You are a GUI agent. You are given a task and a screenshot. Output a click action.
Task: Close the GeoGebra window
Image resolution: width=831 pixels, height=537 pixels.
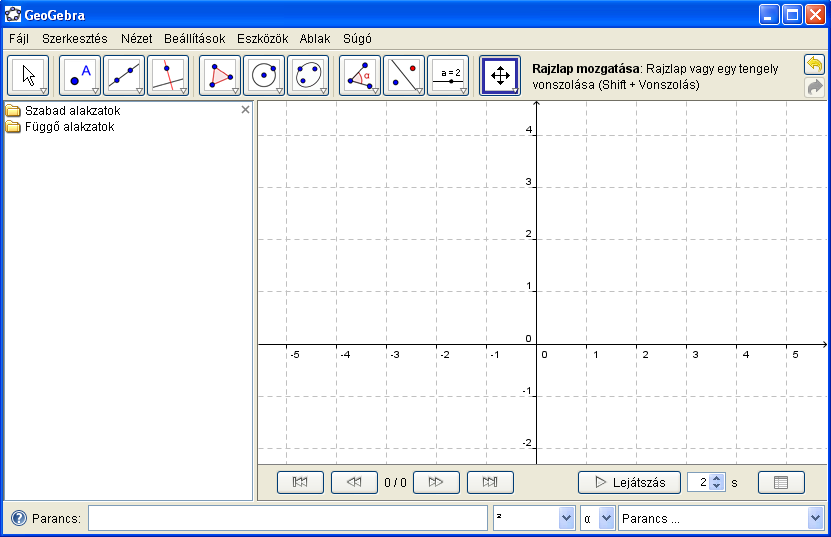[815, 15]
